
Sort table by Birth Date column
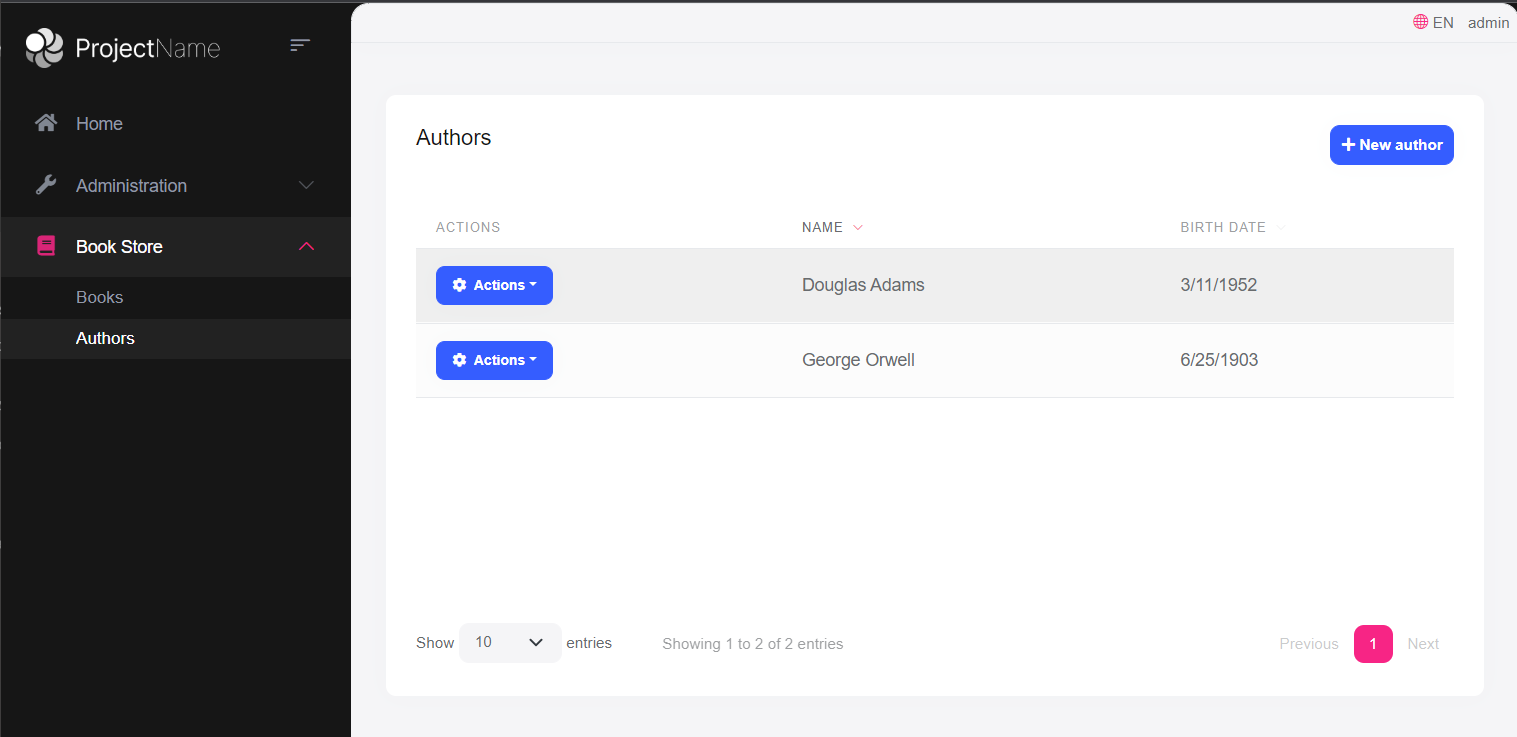[1223, 227]
